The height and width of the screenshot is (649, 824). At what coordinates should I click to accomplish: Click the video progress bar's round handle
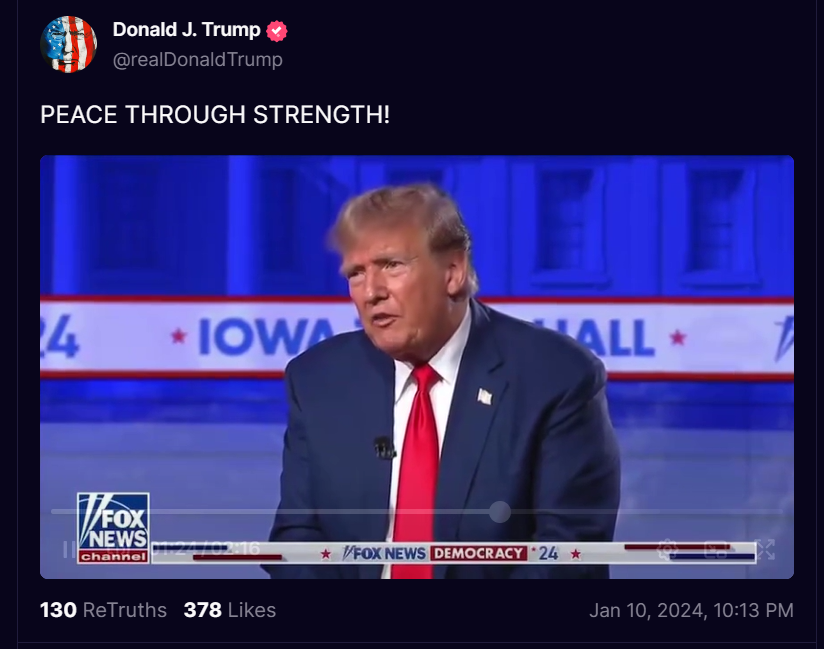coord(500,511)
